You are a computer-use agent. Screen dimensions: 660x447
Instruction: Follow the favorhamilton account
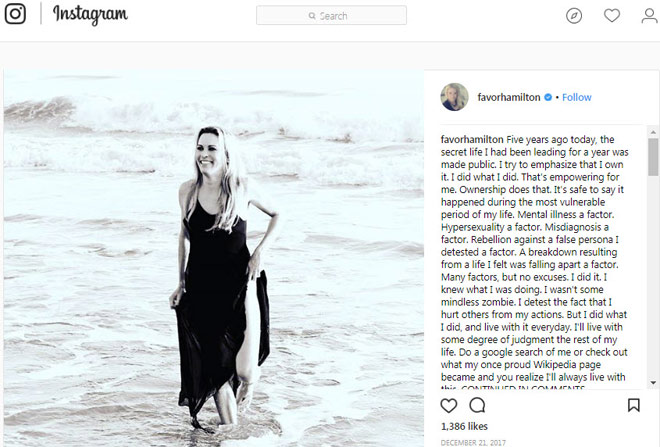point(576,98)
